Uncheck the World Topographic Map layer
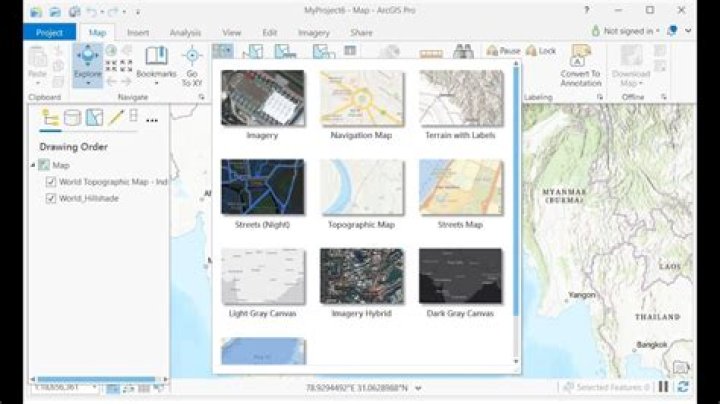Viewport: 720px width, 404px height. coord(52,182)
